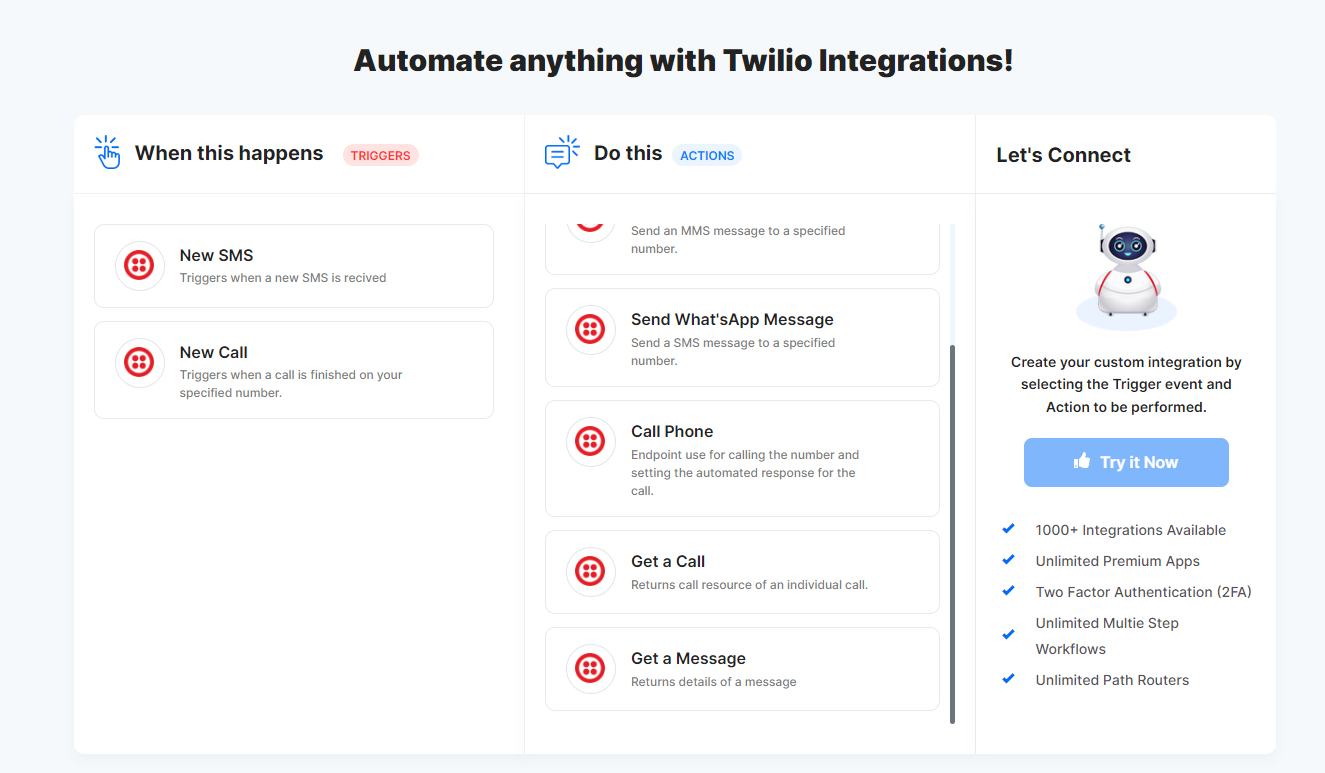The width and height of the screenshot is (1325, 773).
Task: Click text 'Returns details of a message'
Action: click(714, 682)
